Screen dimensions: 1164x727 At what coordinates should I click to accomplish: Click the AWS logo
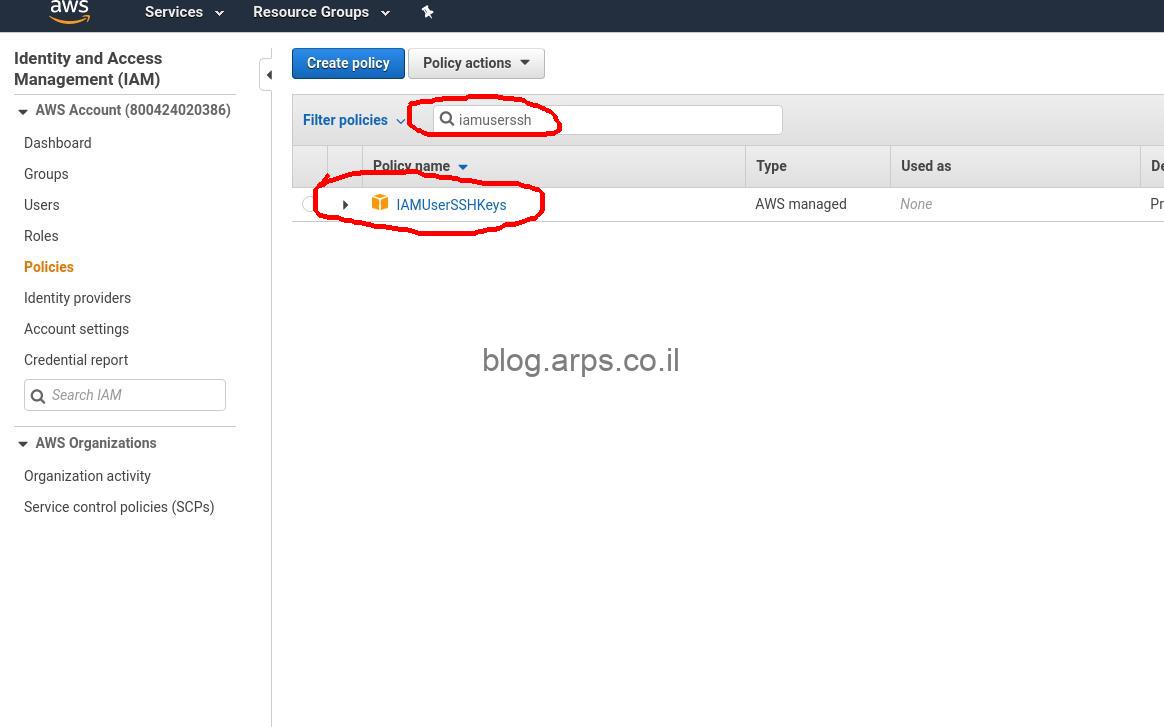point(70,11)
